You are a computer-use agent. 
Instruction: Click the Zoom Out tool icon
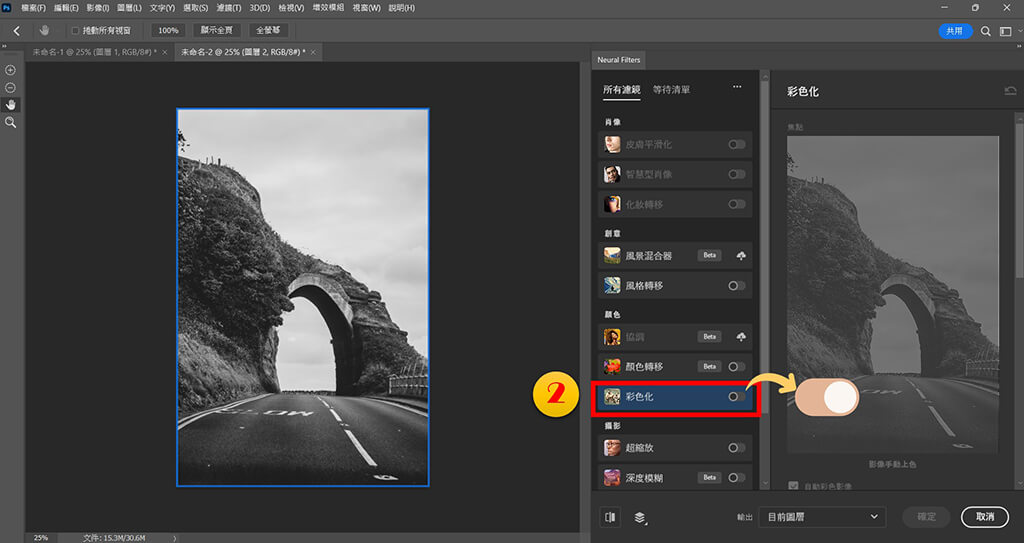pyautogui.click(x=10, y=88)
